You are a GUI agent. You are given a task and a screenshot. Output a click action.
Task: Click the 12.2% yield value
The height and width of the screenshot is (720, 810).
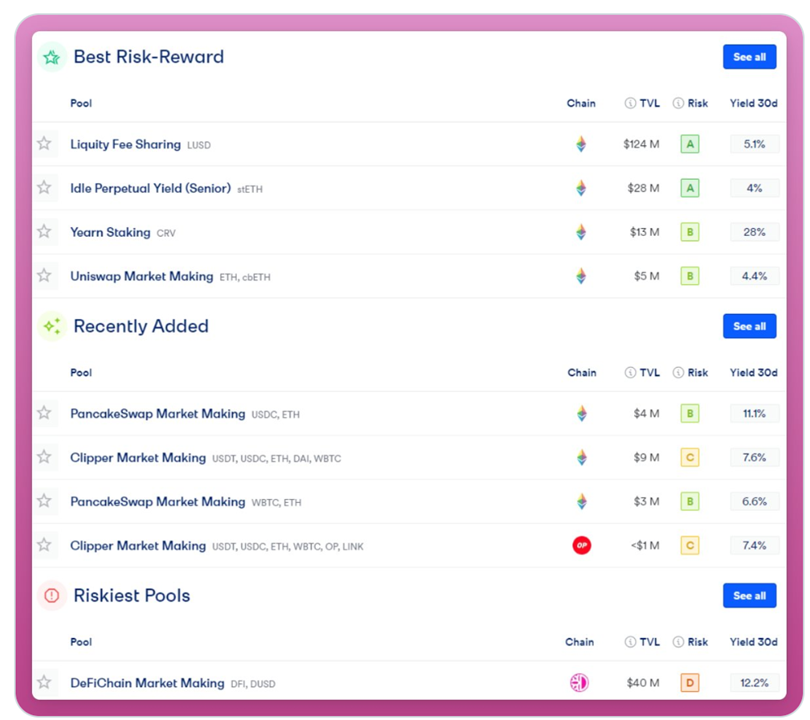coord(754,683)
